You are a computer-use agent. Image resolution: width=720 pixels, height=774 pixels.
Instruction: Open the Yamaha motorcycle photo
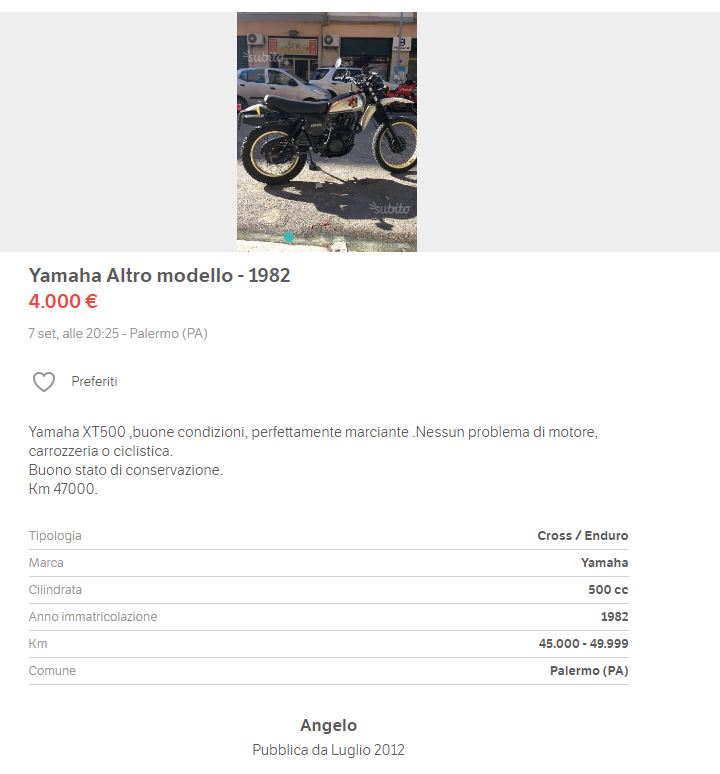click(327, 132)
